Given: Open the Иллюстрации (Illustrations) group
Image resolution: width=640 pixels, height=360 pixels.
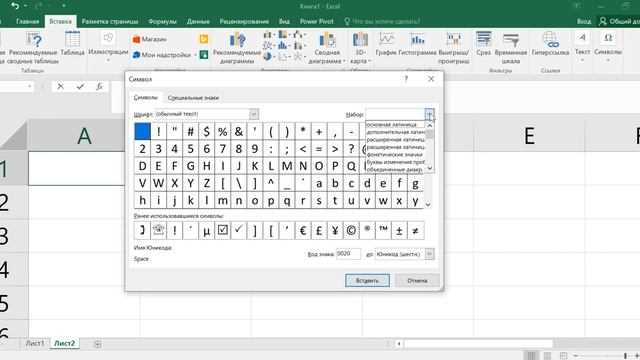Looking at the screenshot, I should pos(108,47).
